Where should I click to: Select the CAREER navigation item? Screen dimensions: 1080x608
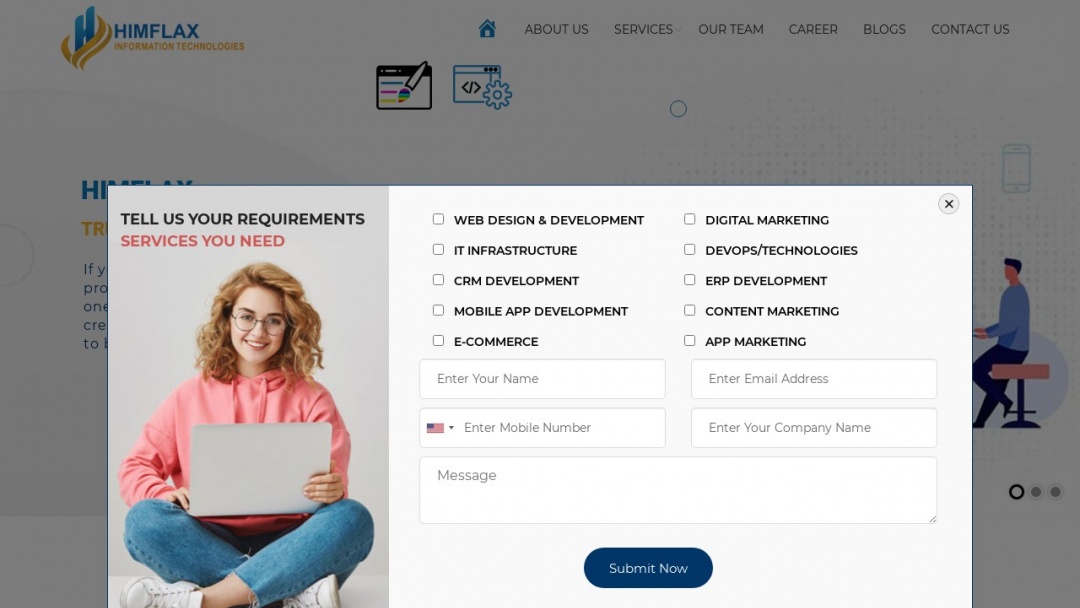813,29
